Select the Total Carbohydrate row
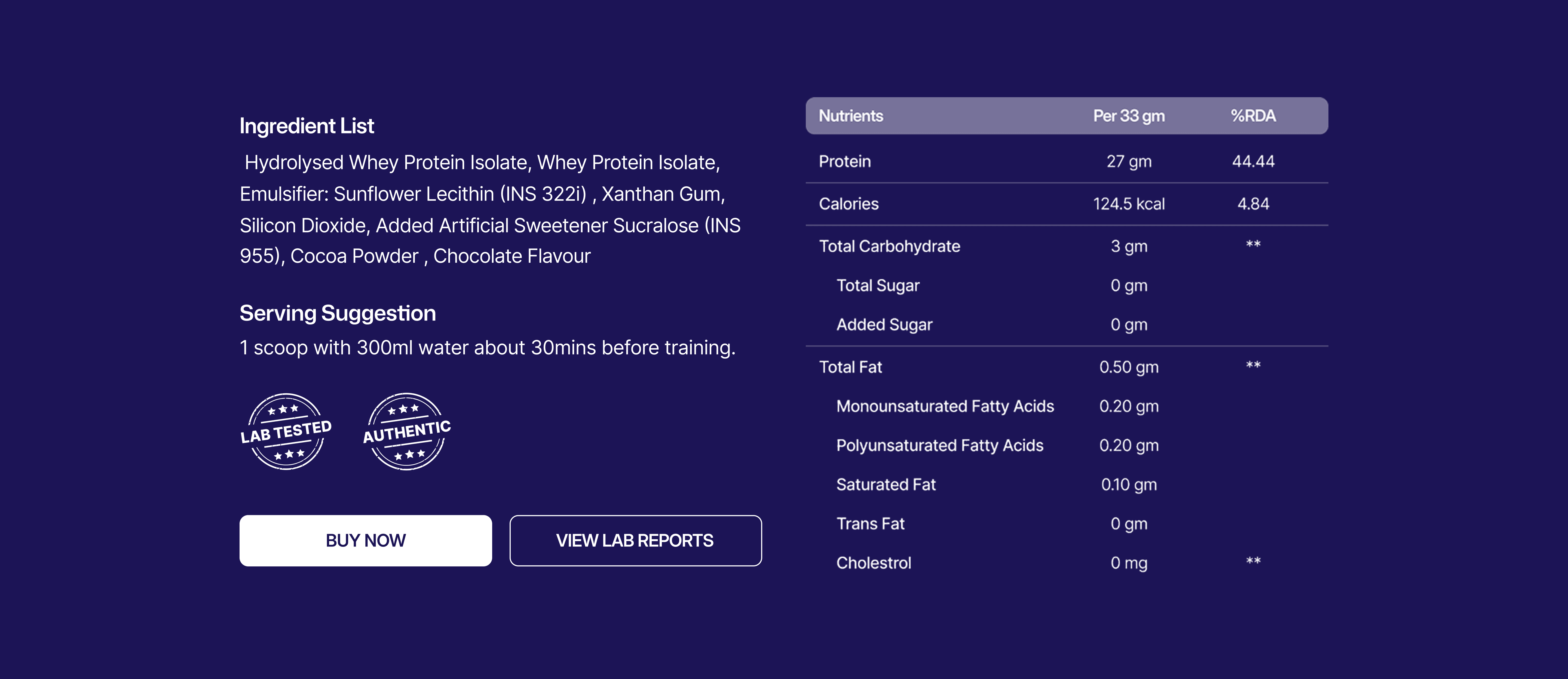This screenshot has width=1568, height=679. pyautogui.click(x=889, y=246)
